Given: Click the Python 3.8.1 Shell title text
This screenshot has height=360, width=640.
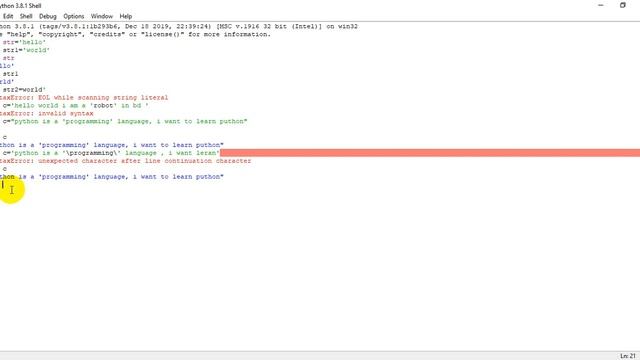Looking at the screenshot, I should (21, 6).
